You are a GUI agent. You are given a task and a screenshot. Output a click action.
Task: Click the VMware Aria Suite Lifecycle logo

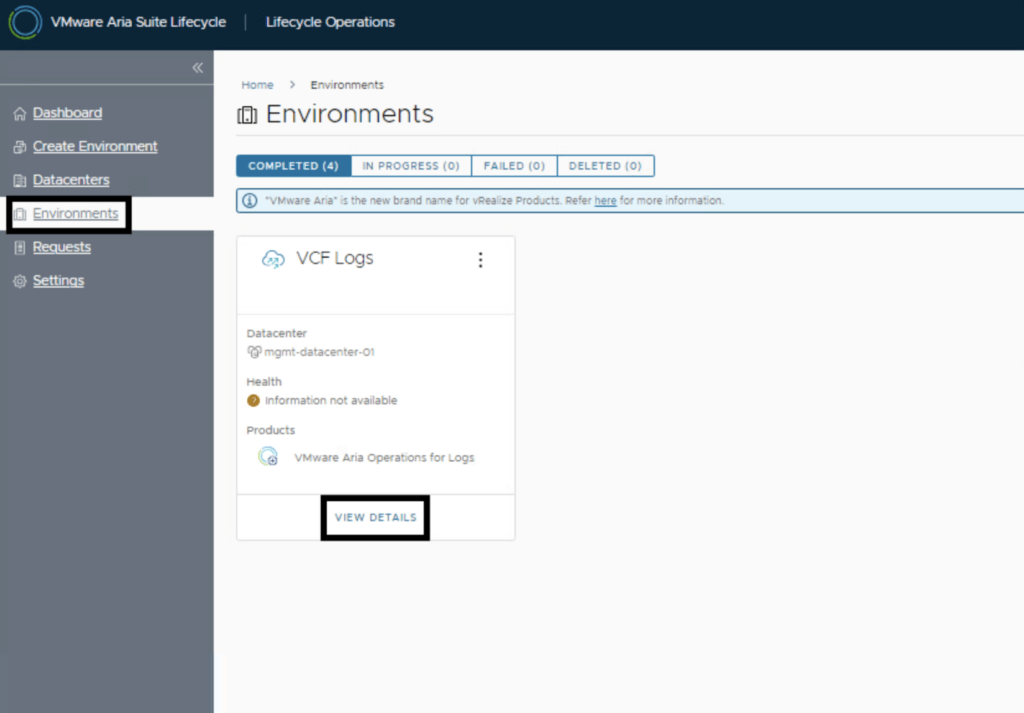click(x=25, y=22)
